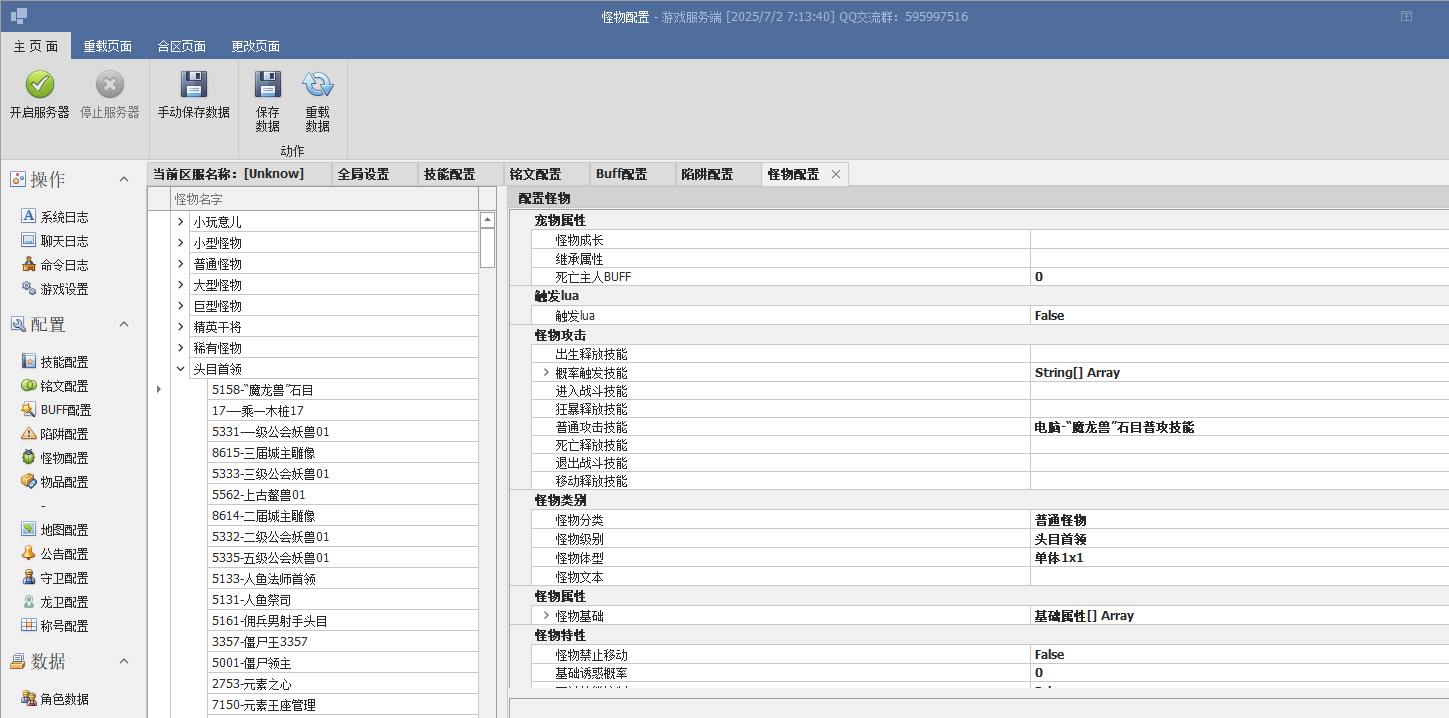The height and width of the screenshot is (718, 1449).
Task: Expand the 概率触发技能 property row
Action: [546, 372]
